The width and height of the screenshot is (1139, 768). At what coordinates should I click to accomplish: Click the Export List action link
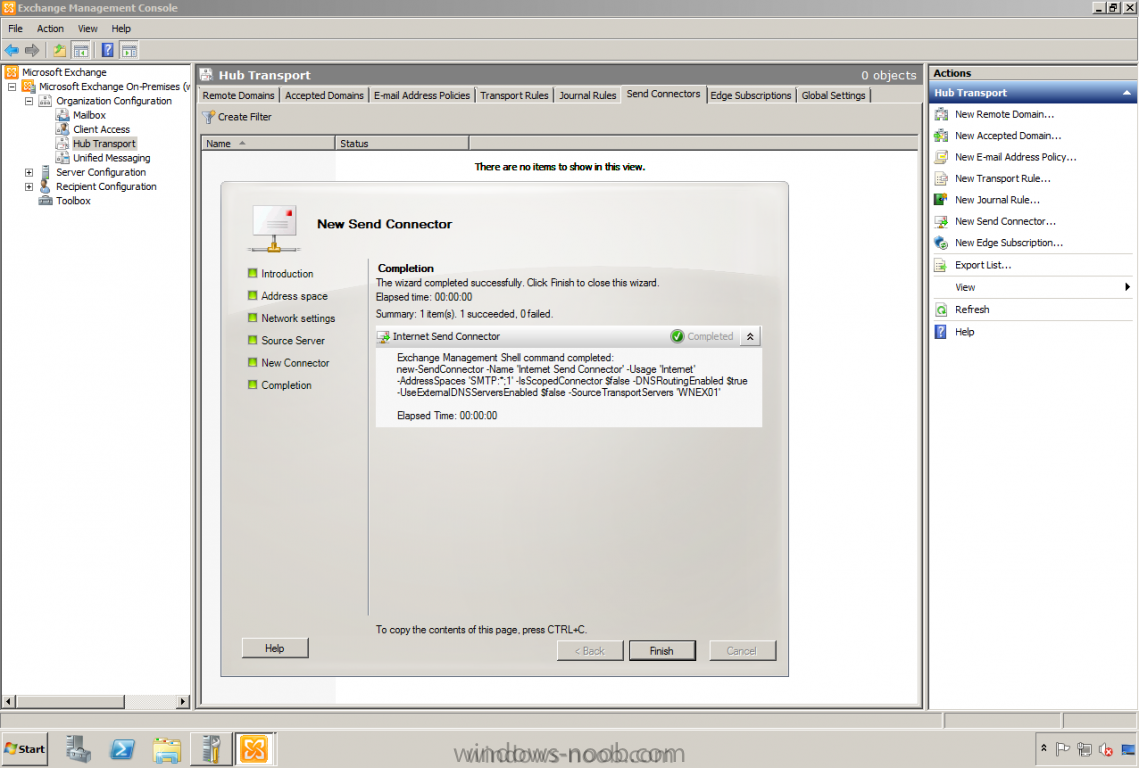pyautogui.click(x=983, y=265)
